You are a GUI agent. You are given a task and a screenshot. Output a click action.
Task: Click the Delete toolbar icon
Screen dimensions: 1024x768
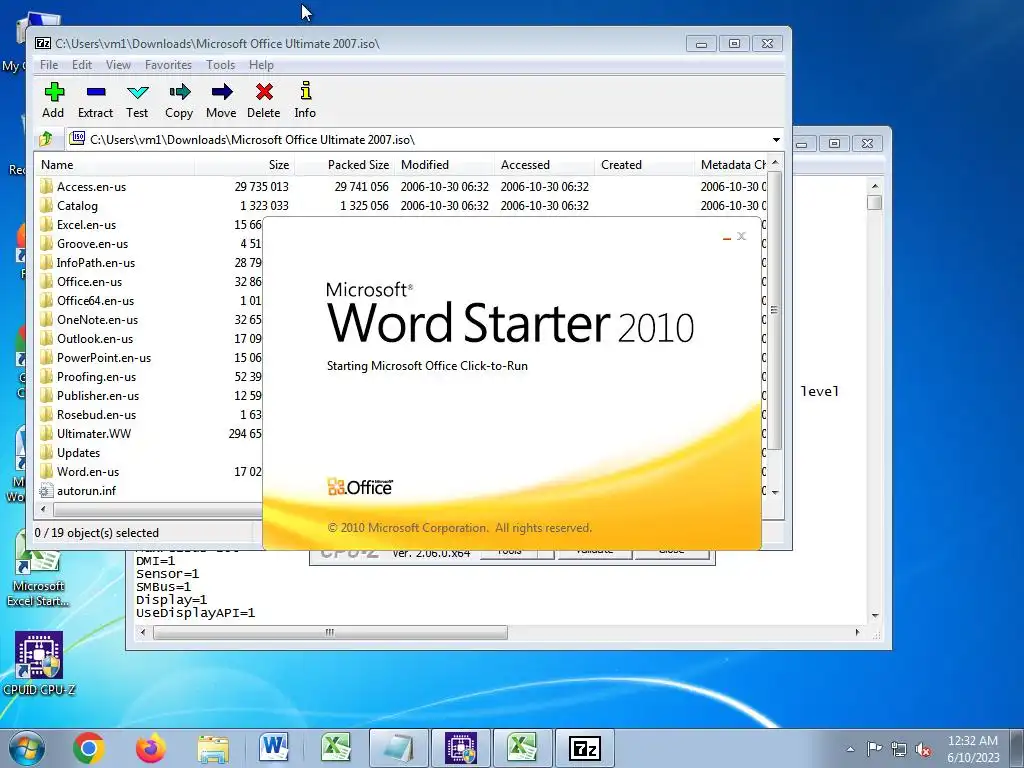(x=264, y=100)
